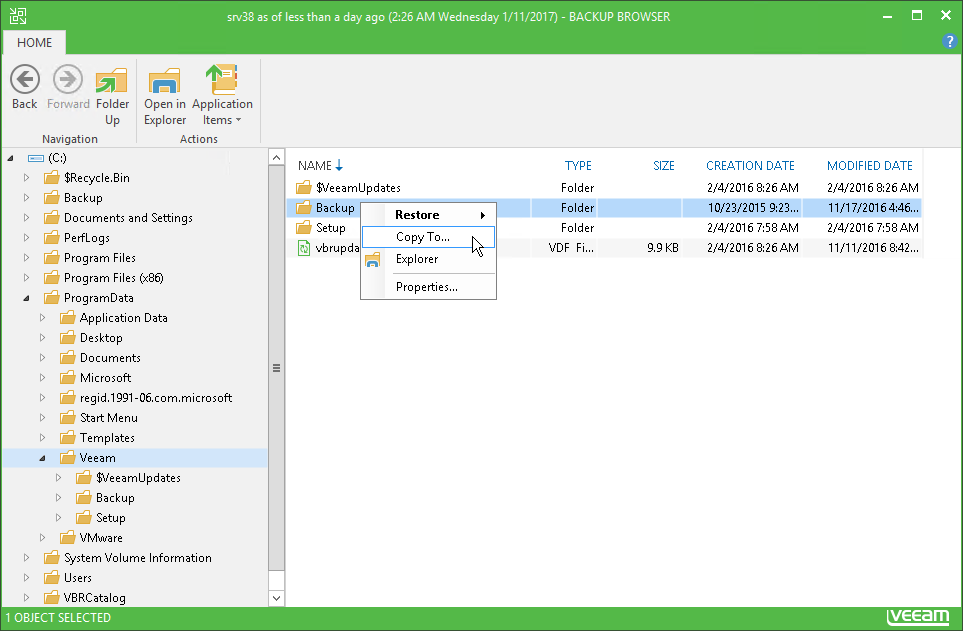963x631 pixels.
Task: Sort by CREATION DATE column
Action: coord(750,166)
